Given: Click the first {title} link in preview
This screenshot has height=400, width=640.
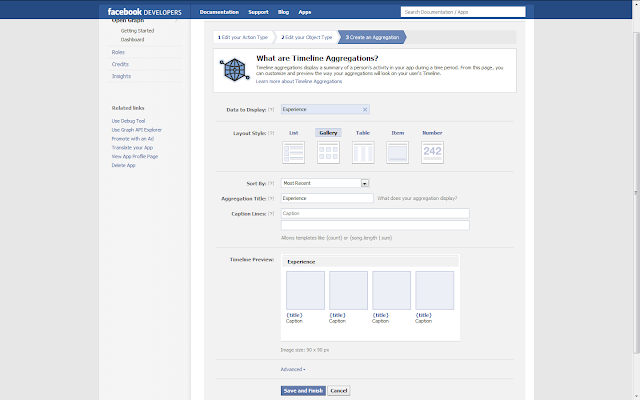Looking at the screenshot, I should click(x=294, y=315).
